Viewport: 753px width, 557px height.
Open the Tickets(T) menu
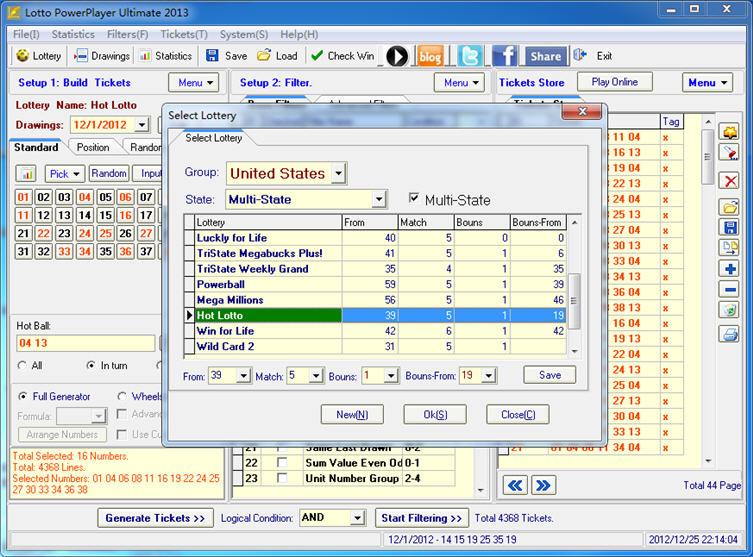(184, 34)
